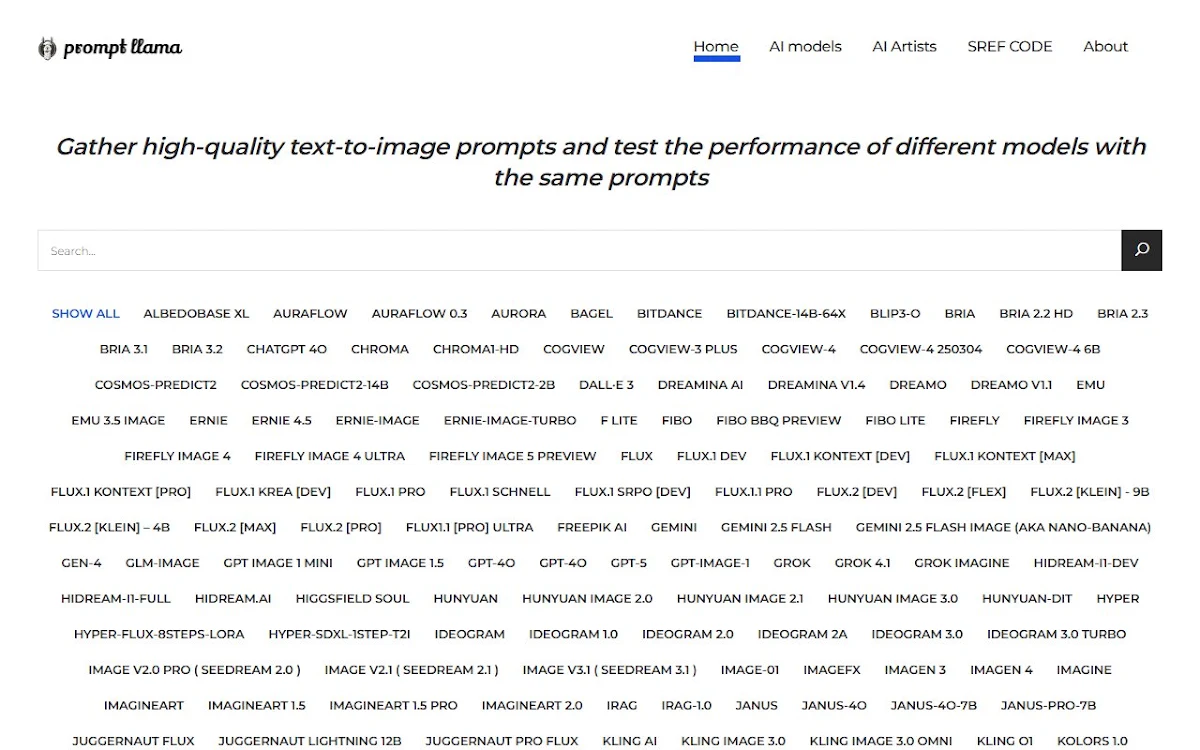Screen dimensions: 1200x750
Task: Choose the BAGEL model filter
Action: 591,313
